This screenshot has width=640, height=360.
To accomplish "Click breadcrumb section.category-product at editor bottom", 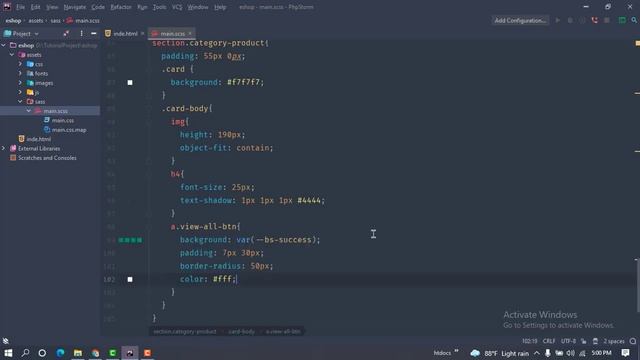I will [185, 331].
